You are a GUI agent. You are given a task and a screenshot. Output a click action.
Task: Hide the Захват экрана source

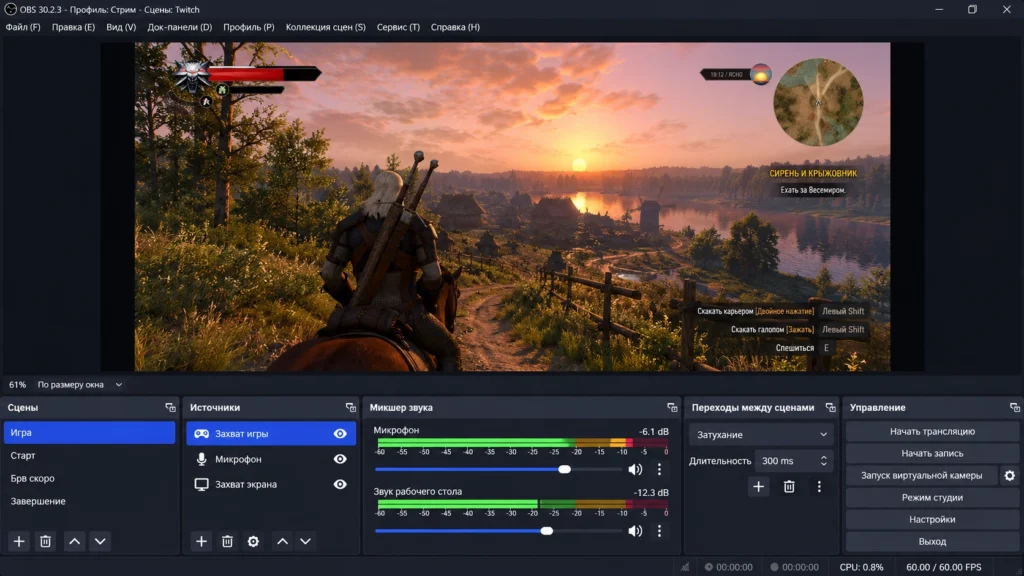[x=340, y=485]
